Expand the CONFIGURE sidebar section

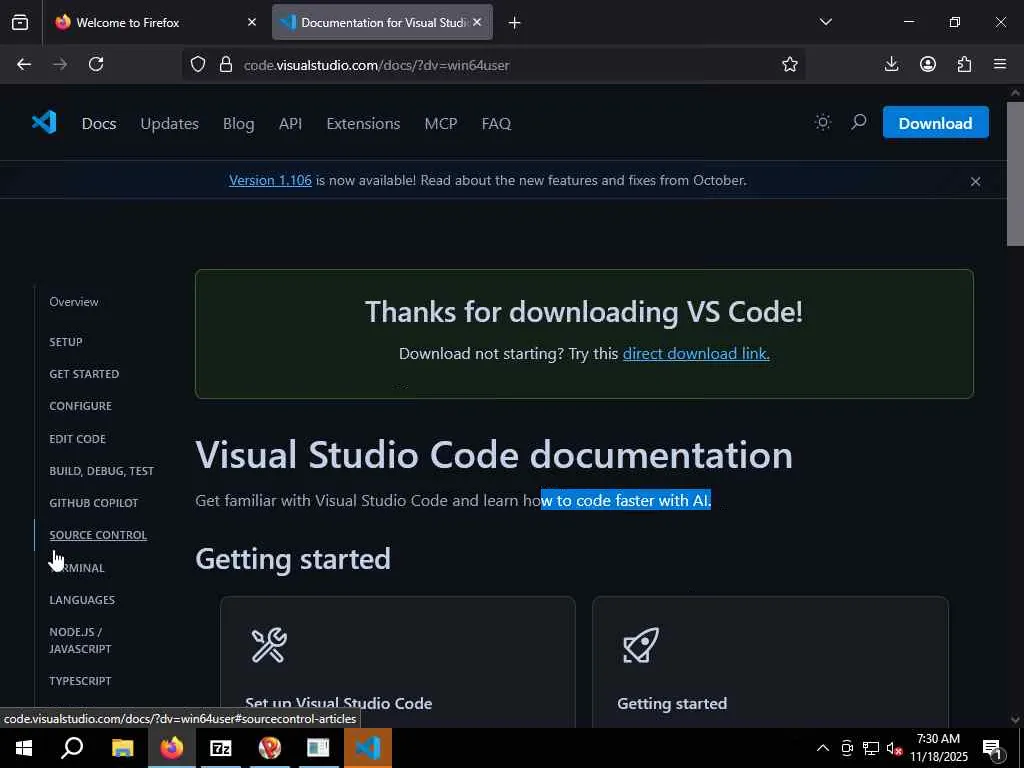(80, 406)
